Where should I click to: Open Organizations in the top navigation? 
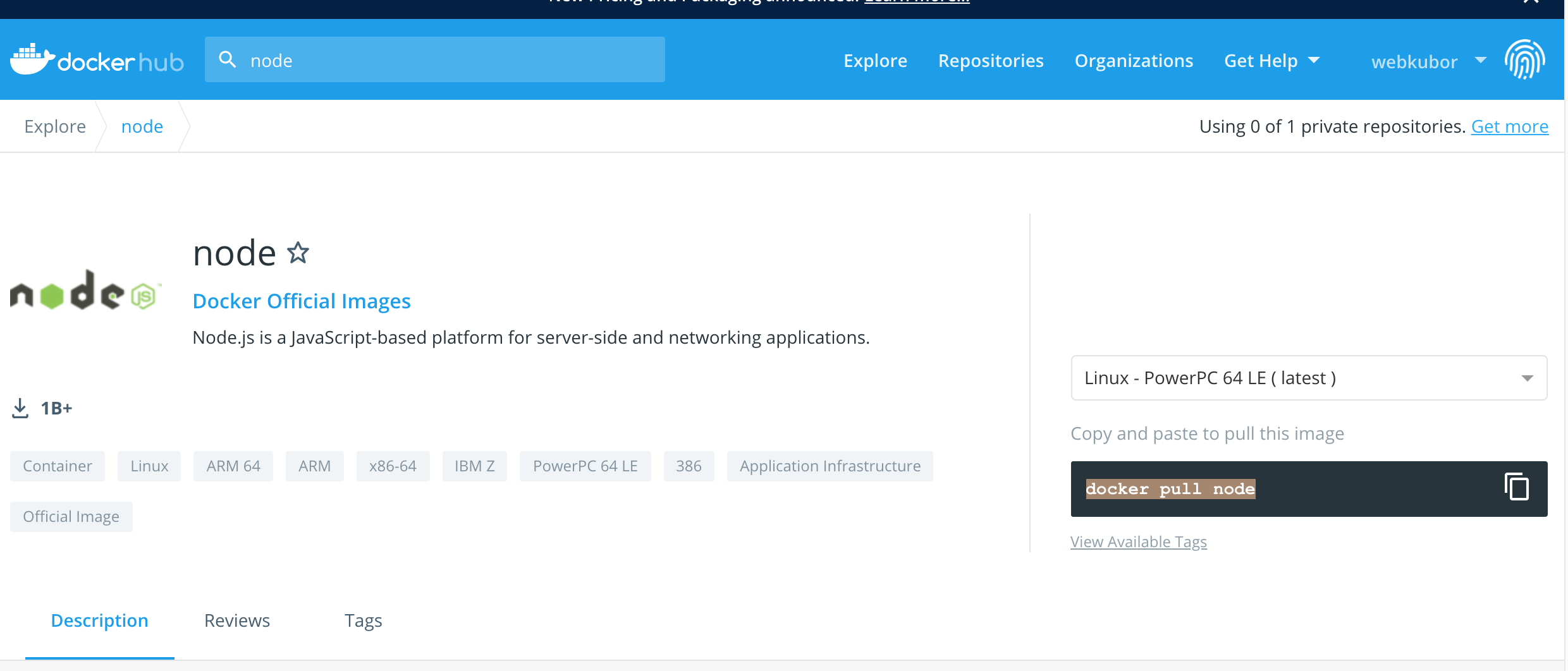(x=1134, y=61)
